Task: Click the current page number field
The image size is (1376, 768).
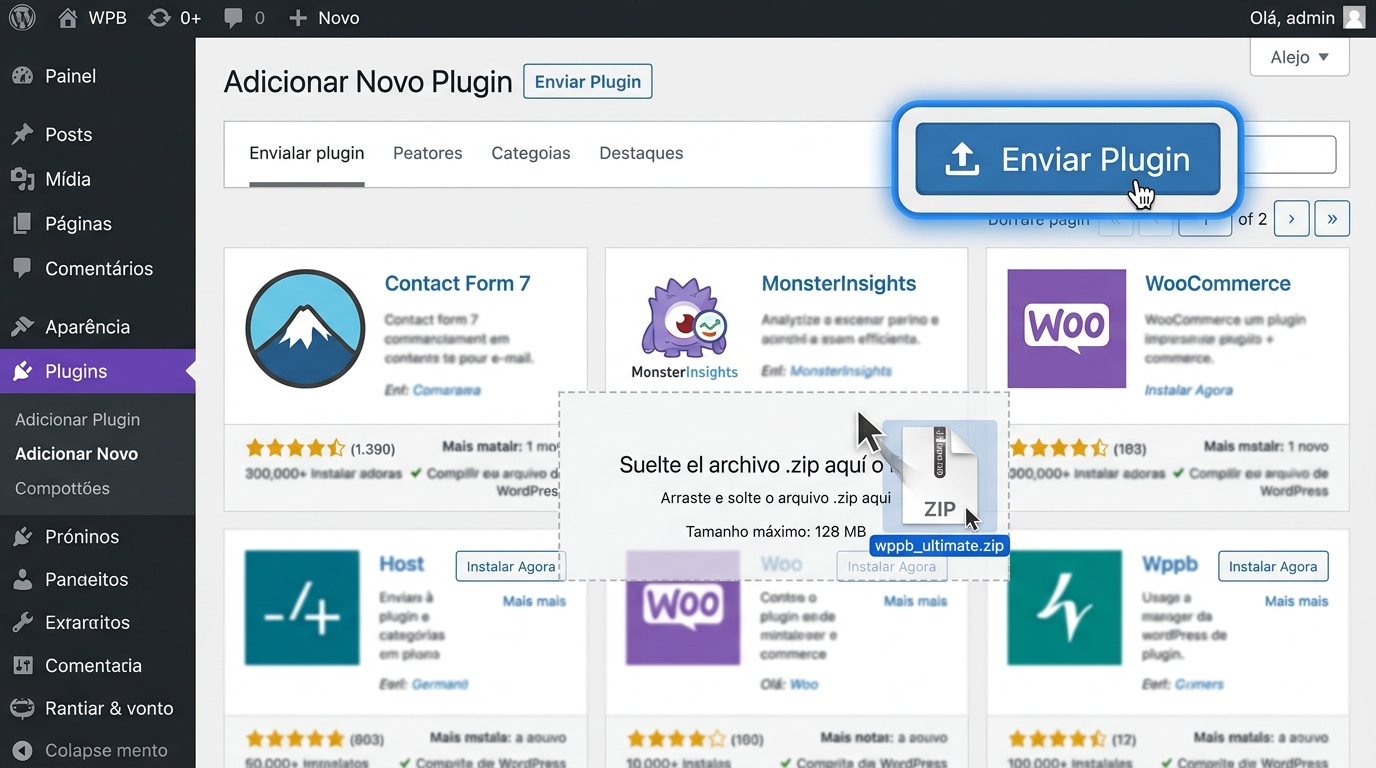Action: (1206, 219)
